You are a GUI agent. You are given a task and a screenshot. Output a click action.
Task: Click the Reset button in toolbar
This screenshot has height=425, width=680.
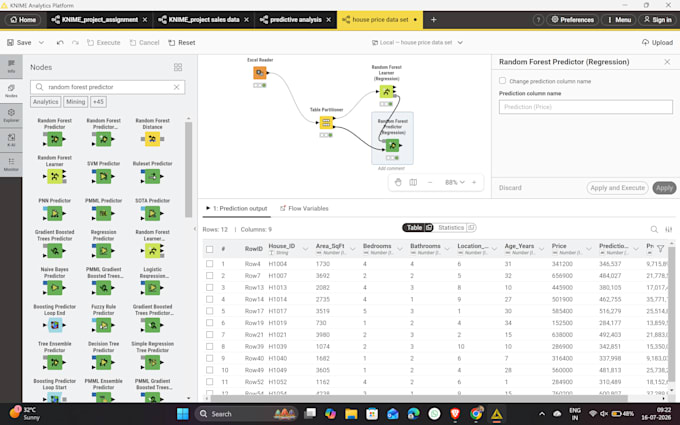point(182,42)
